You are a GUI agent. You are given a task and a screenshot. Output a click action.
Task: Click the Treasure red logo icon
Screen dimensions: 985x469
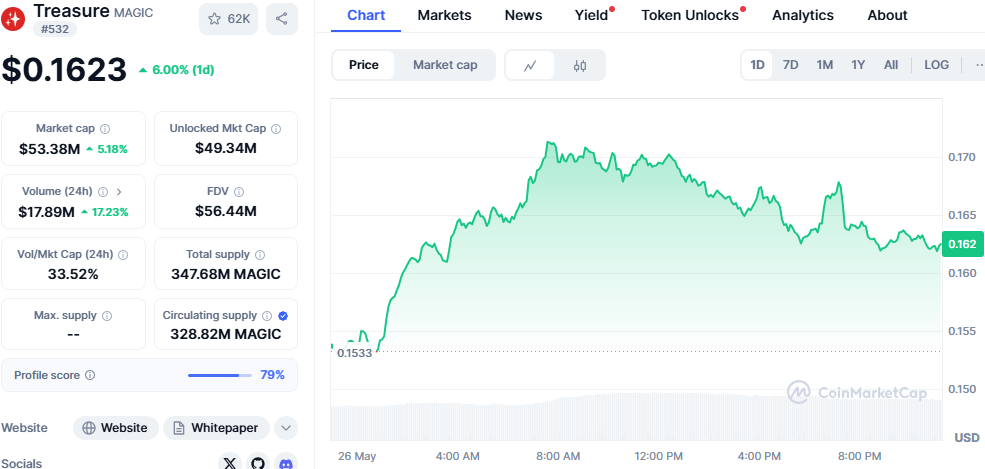(12, 19)
